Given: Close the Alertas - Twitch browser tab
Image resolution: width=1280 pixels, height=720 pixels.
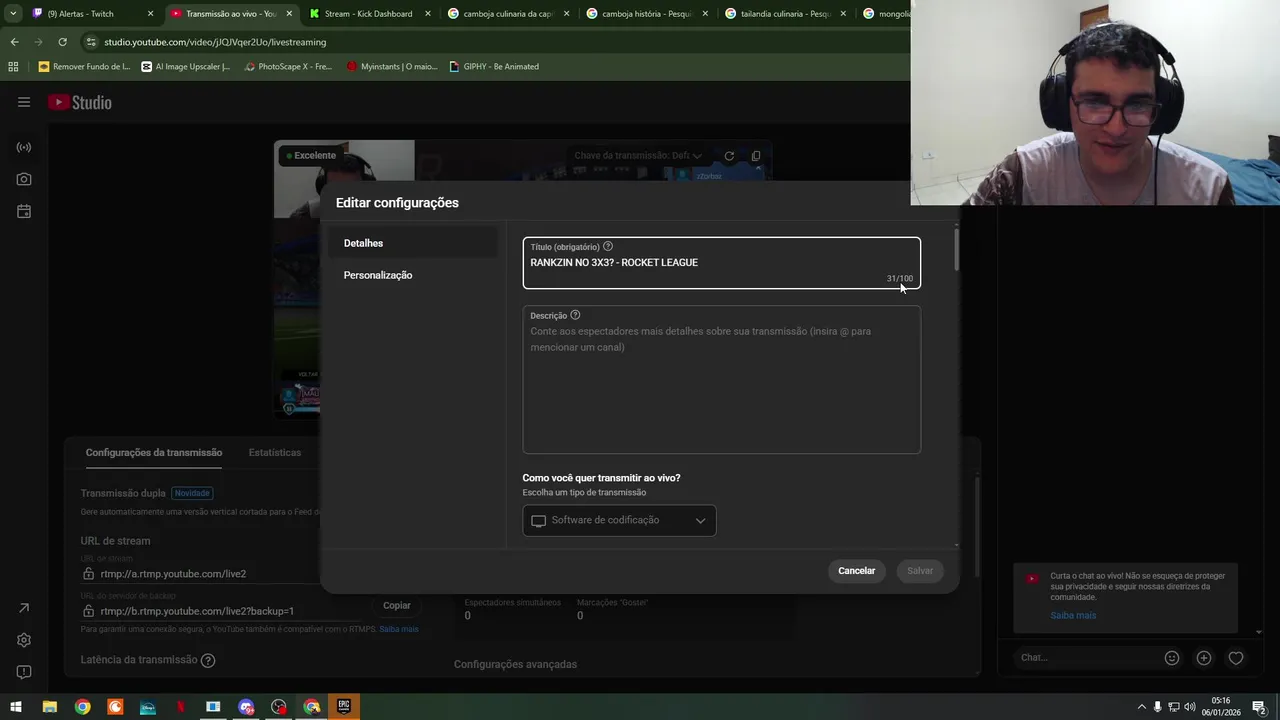Looking at the screenshot, I should click(x=151, y=14).
